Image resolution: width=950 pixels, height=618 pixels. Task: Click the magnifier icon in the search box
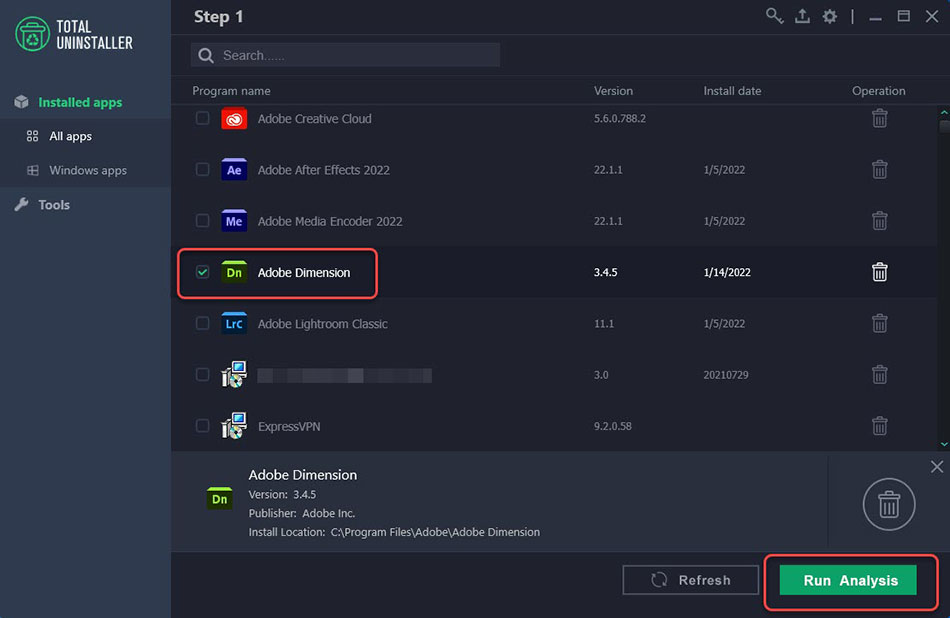click(x=206, y=56)
